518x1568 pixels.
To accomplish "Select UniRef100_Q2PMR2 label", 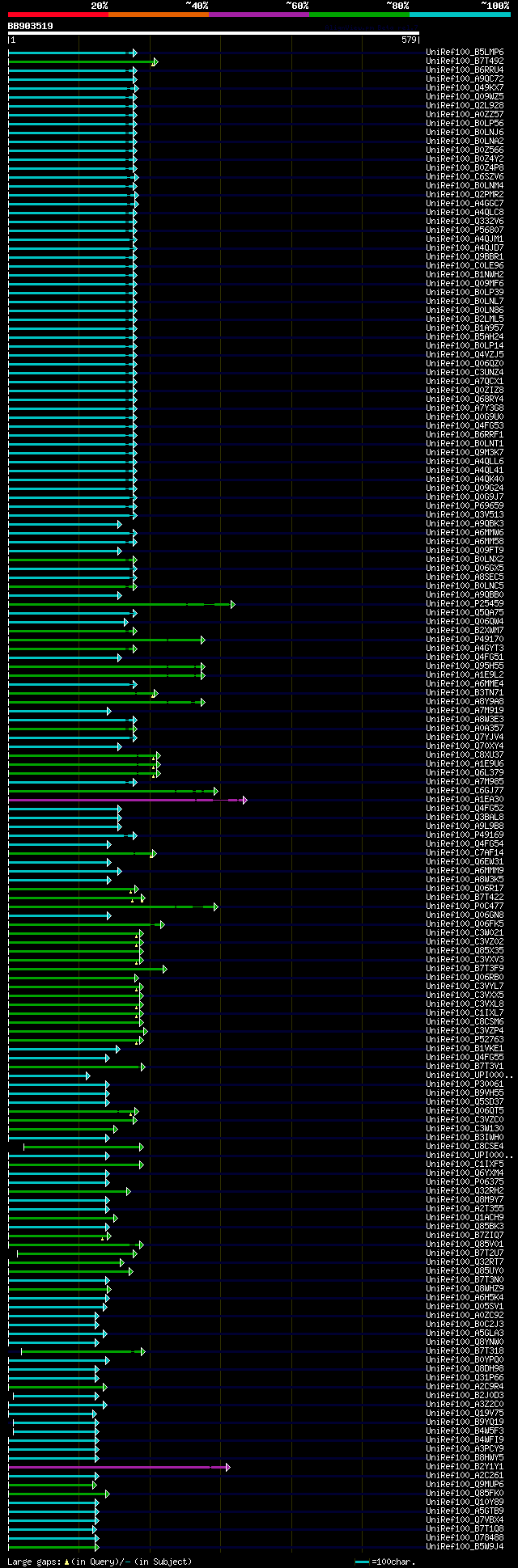I will click(x=465, y=195).
